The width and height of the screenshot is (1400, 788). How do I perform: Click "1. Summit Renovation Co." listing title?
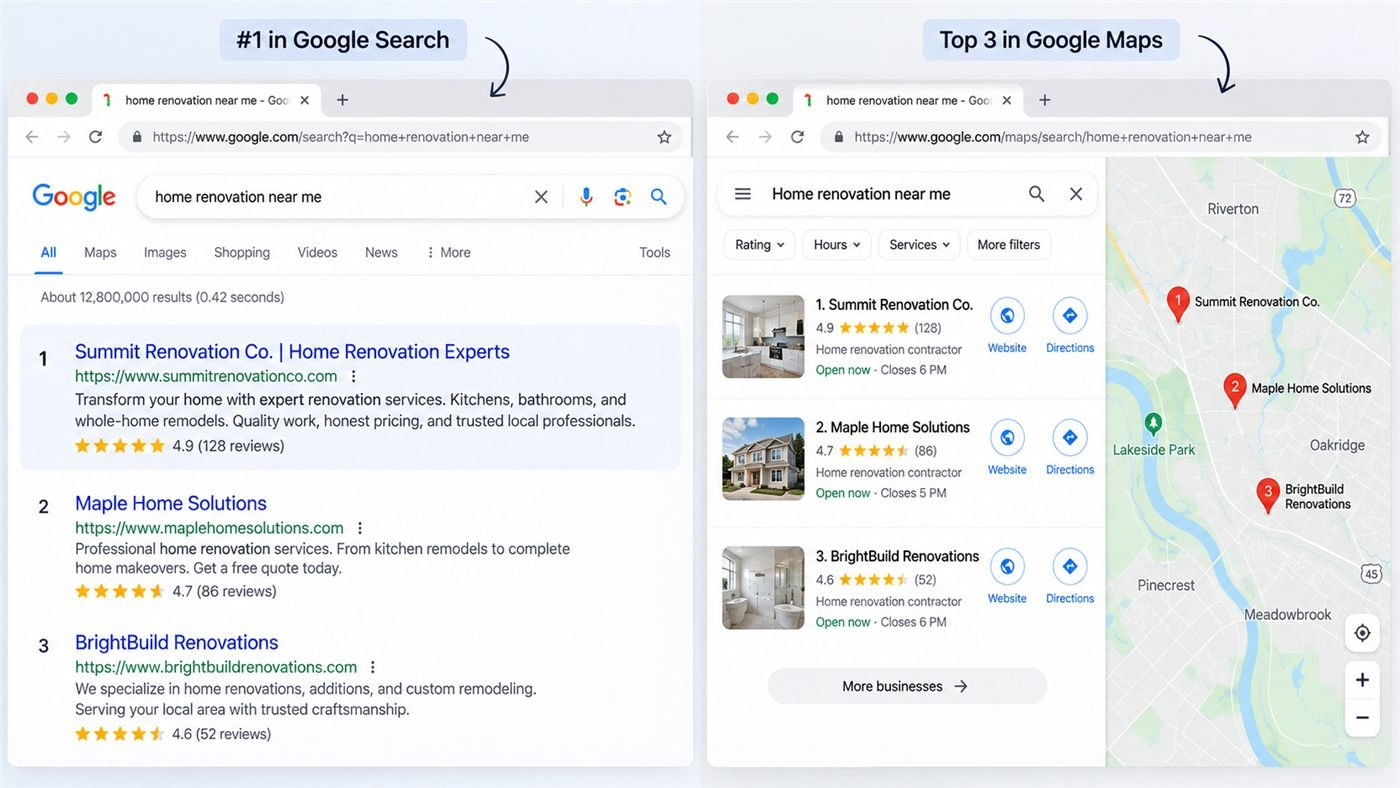click(x=894, y=305)
